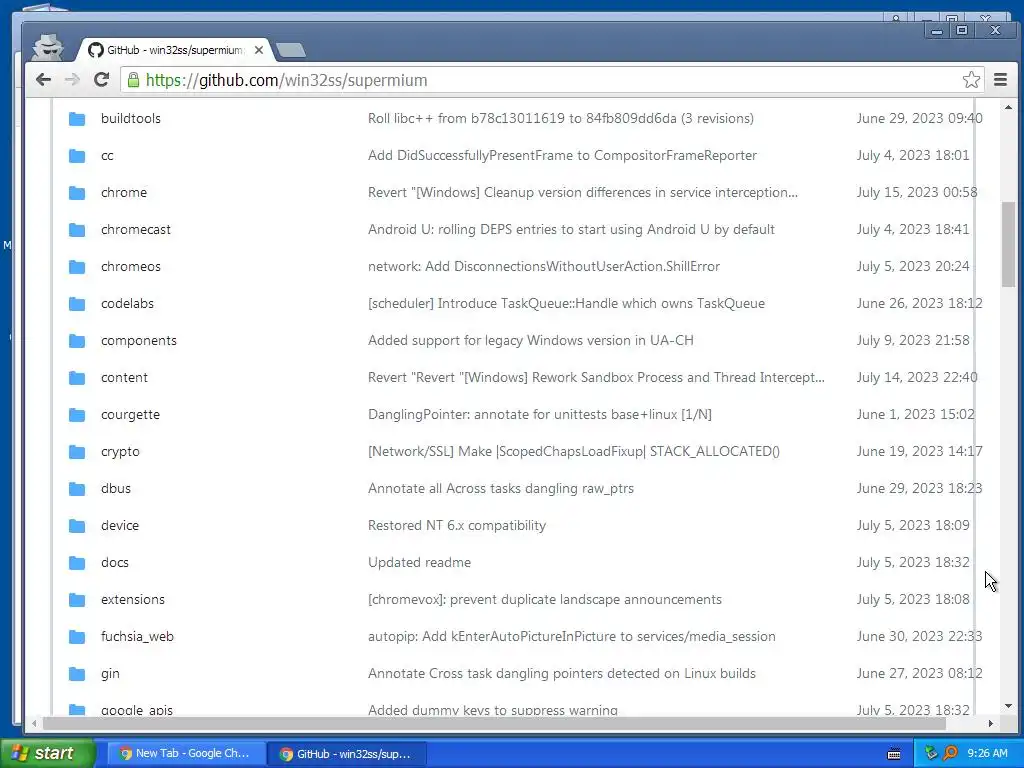The image size is (1024, 768).
Task: Open the 'Restored NT 6.x compatibility' commit
Action: point(456,526)
